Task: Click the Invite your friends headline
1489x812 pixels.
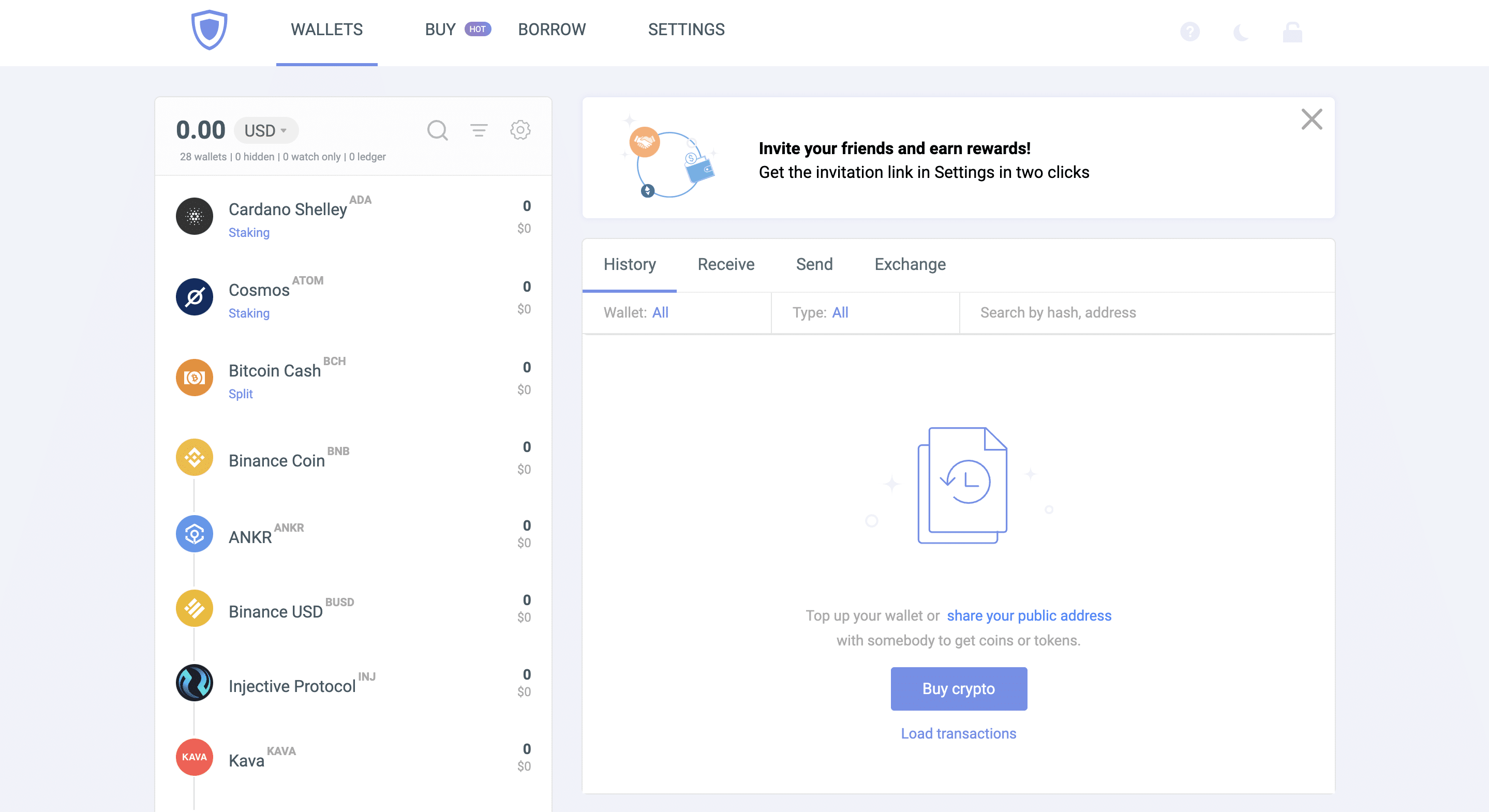Action: pyautogui.click(x=894, y=148)
